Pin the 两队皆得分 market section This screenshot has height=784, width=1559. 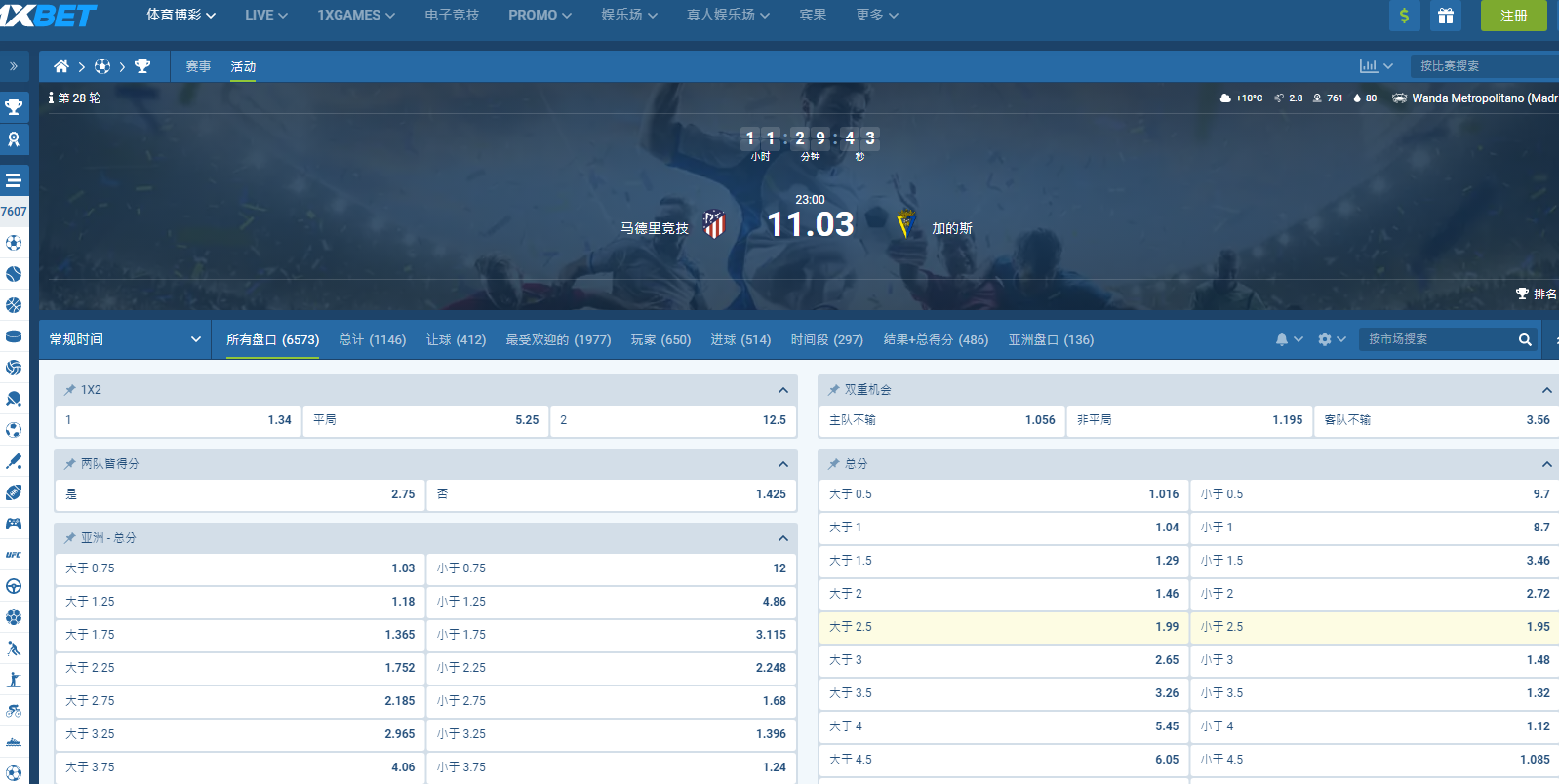(x=70, y=464)
